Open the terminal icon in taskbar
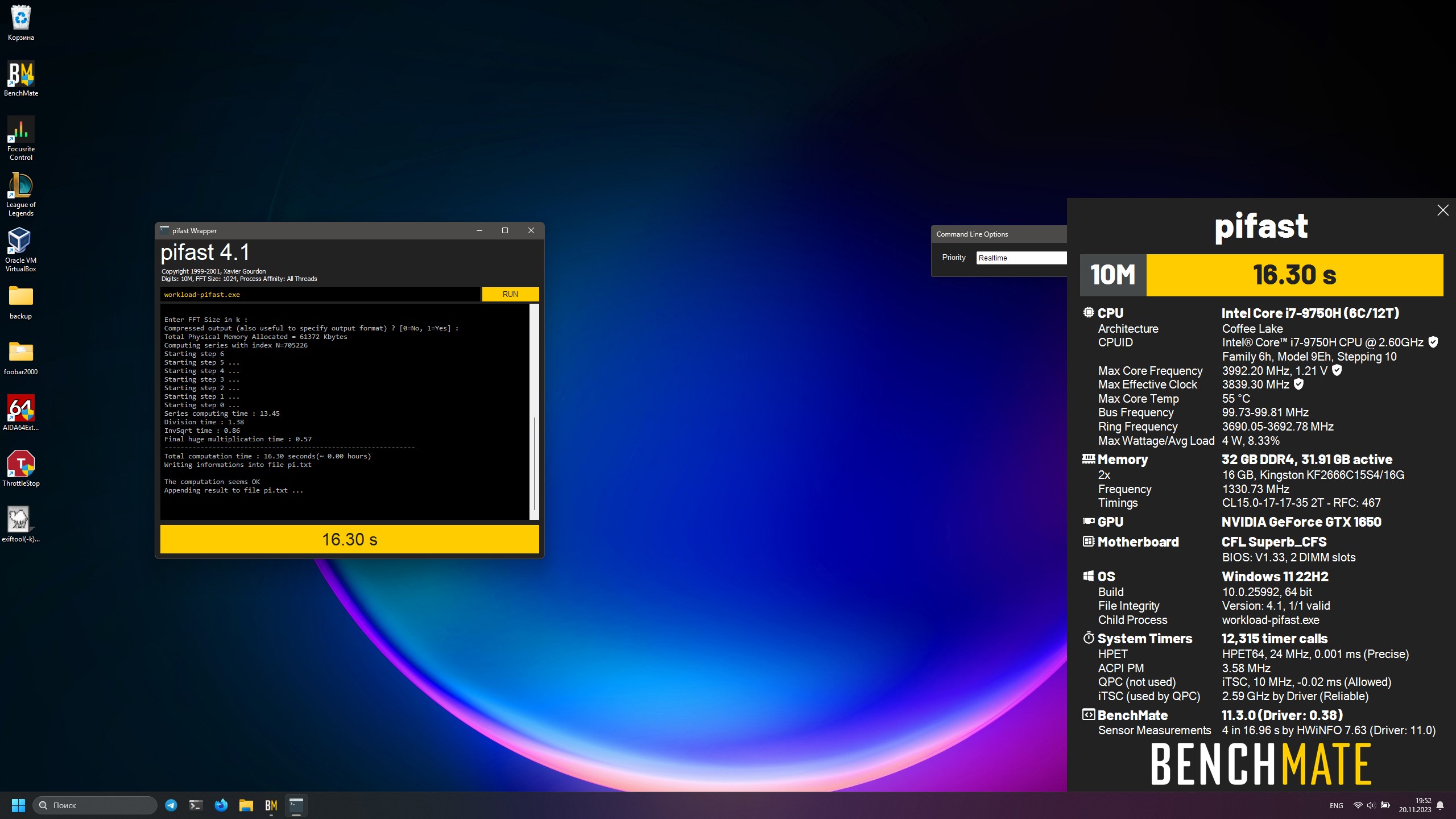This screenshot has width=1456, height=819. (x=196, y=805)
